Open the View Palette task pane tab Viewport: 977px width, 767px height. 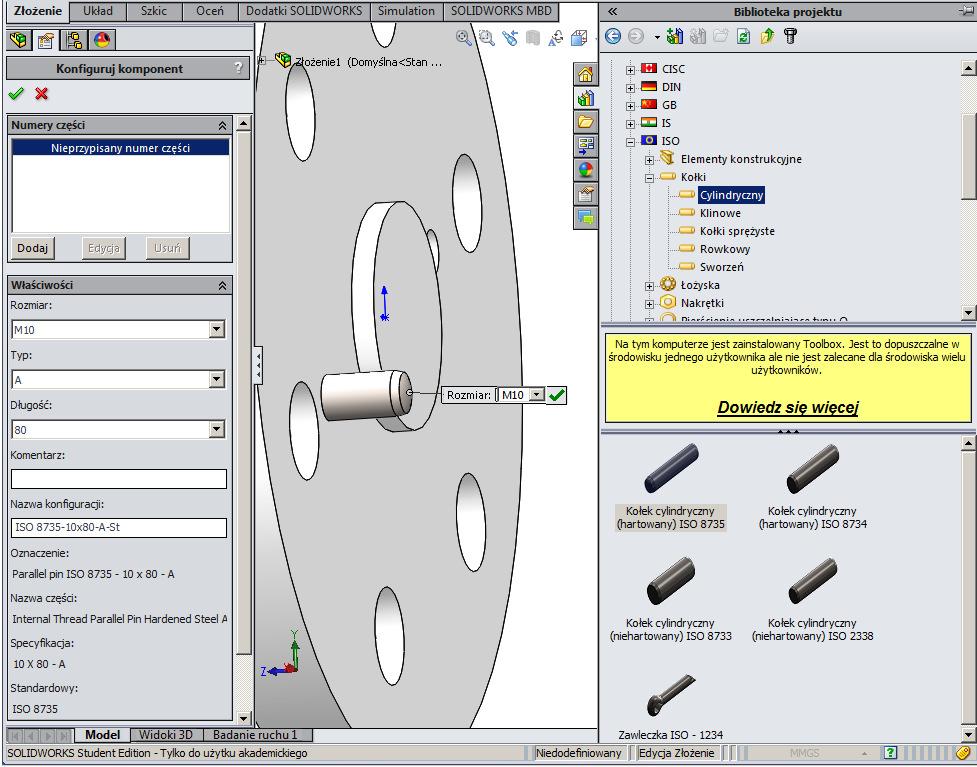click(x=586, y=146)
